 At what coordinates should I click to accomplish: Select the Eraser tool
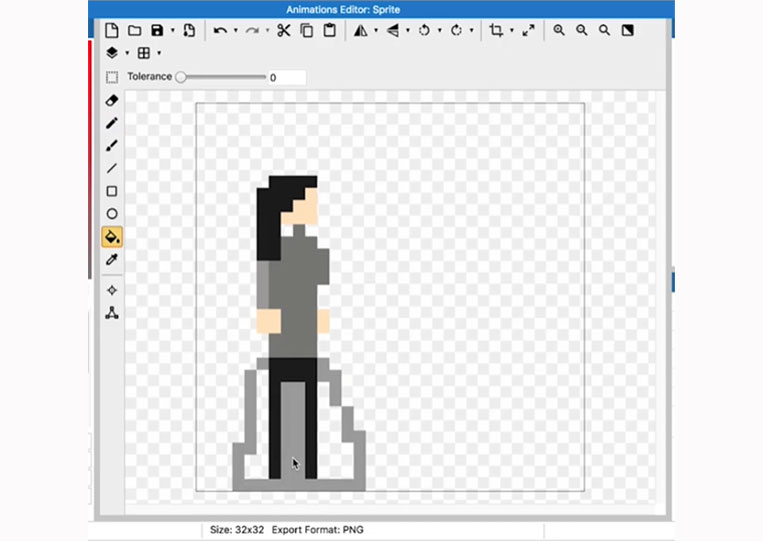click(112, 100)
